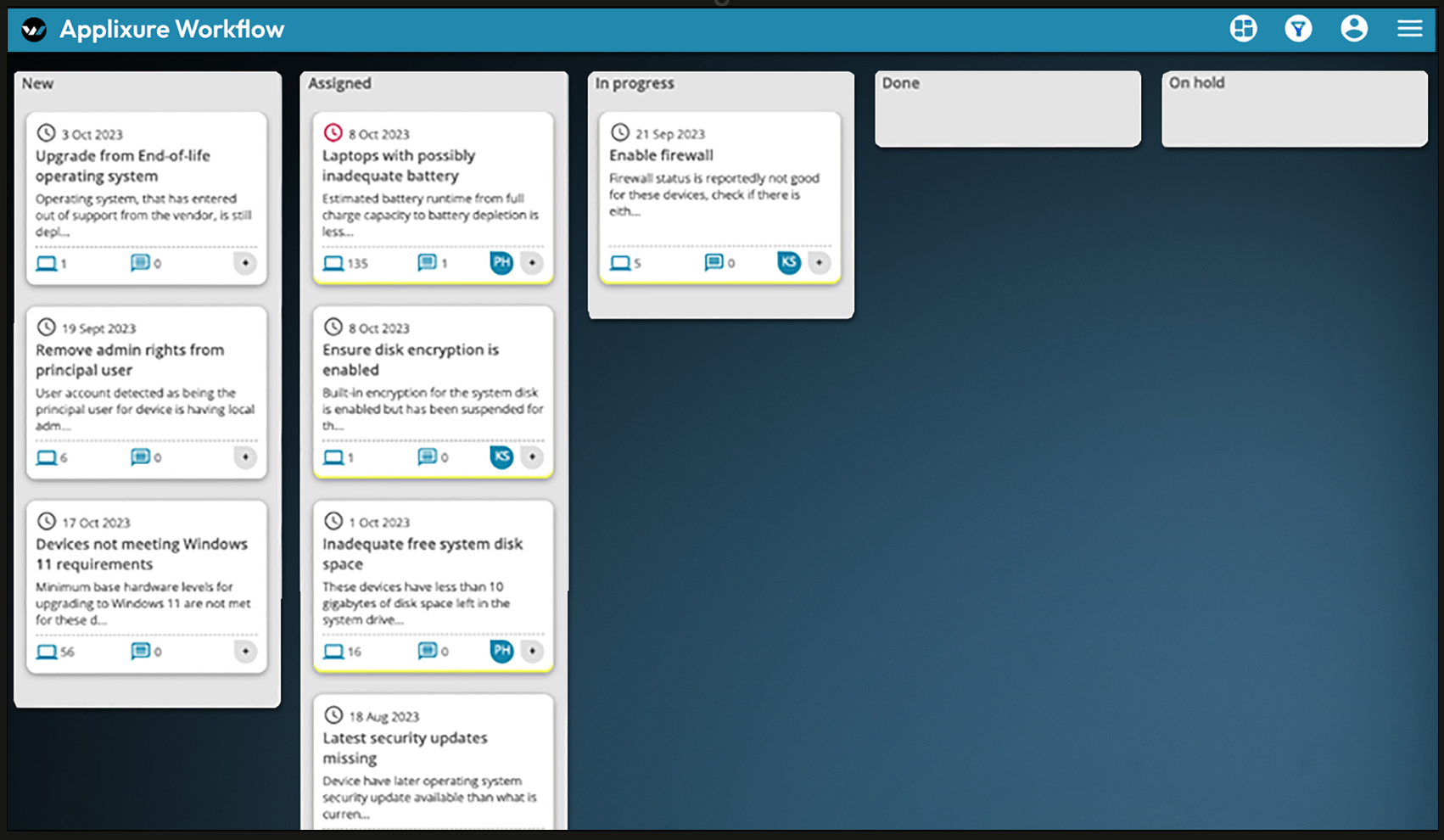This screenshot has width=1444, height=840.
Task: Open the board layout icon in the top bar
Action: coord(1243,28)
